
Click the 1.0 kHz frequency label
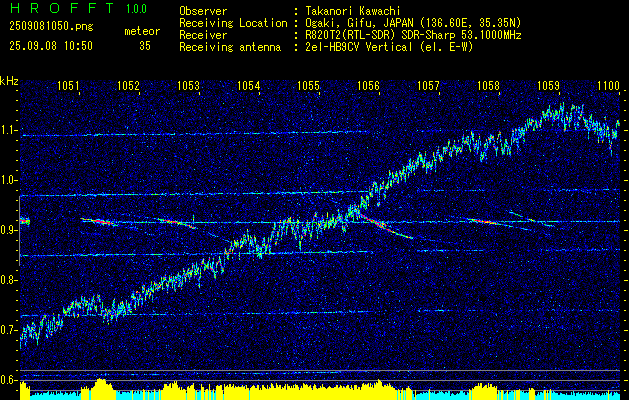pyautogui.click(x=9, y=180)
